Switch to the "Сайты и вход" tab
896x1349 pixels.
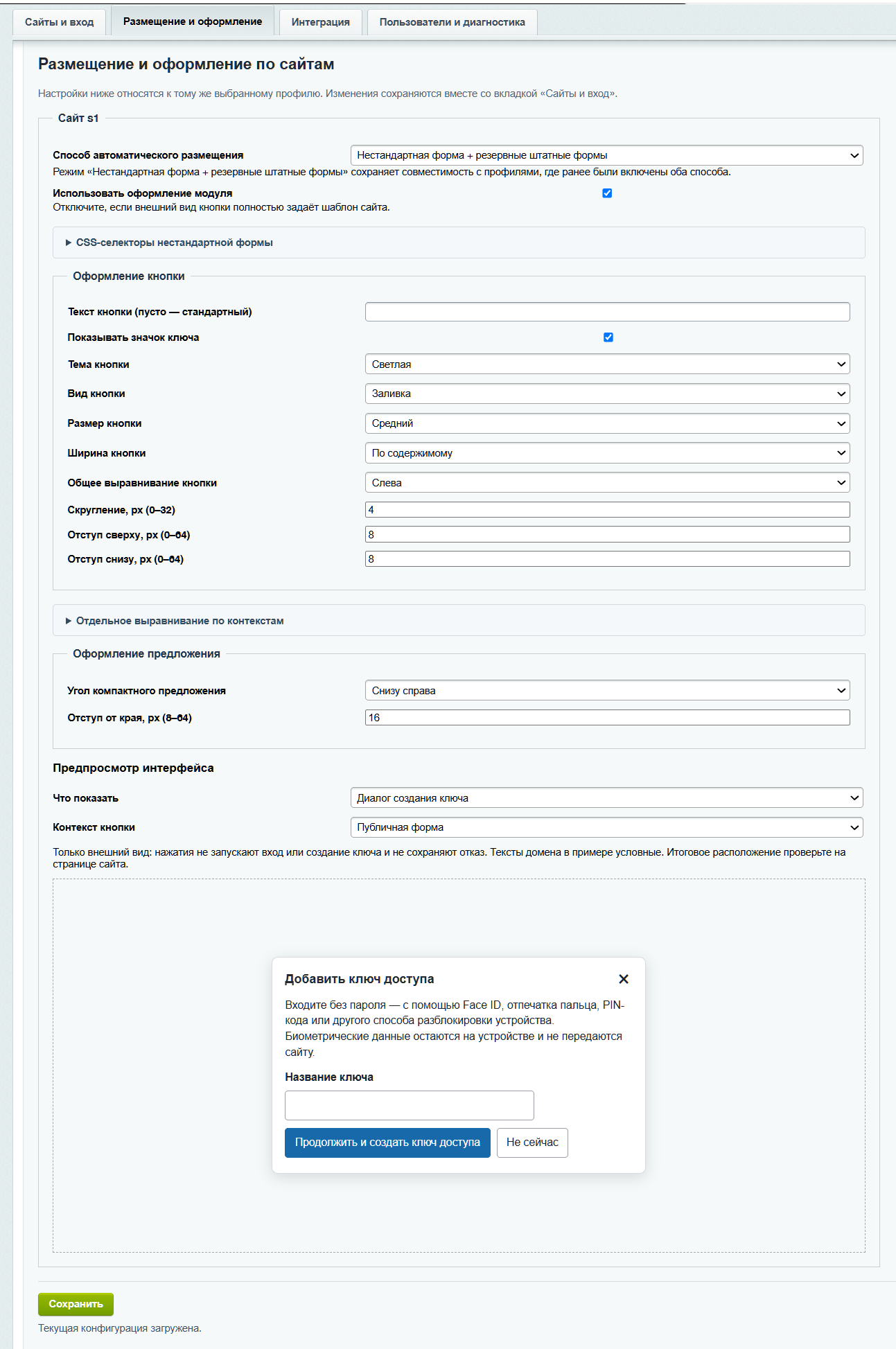pos(60,22)
